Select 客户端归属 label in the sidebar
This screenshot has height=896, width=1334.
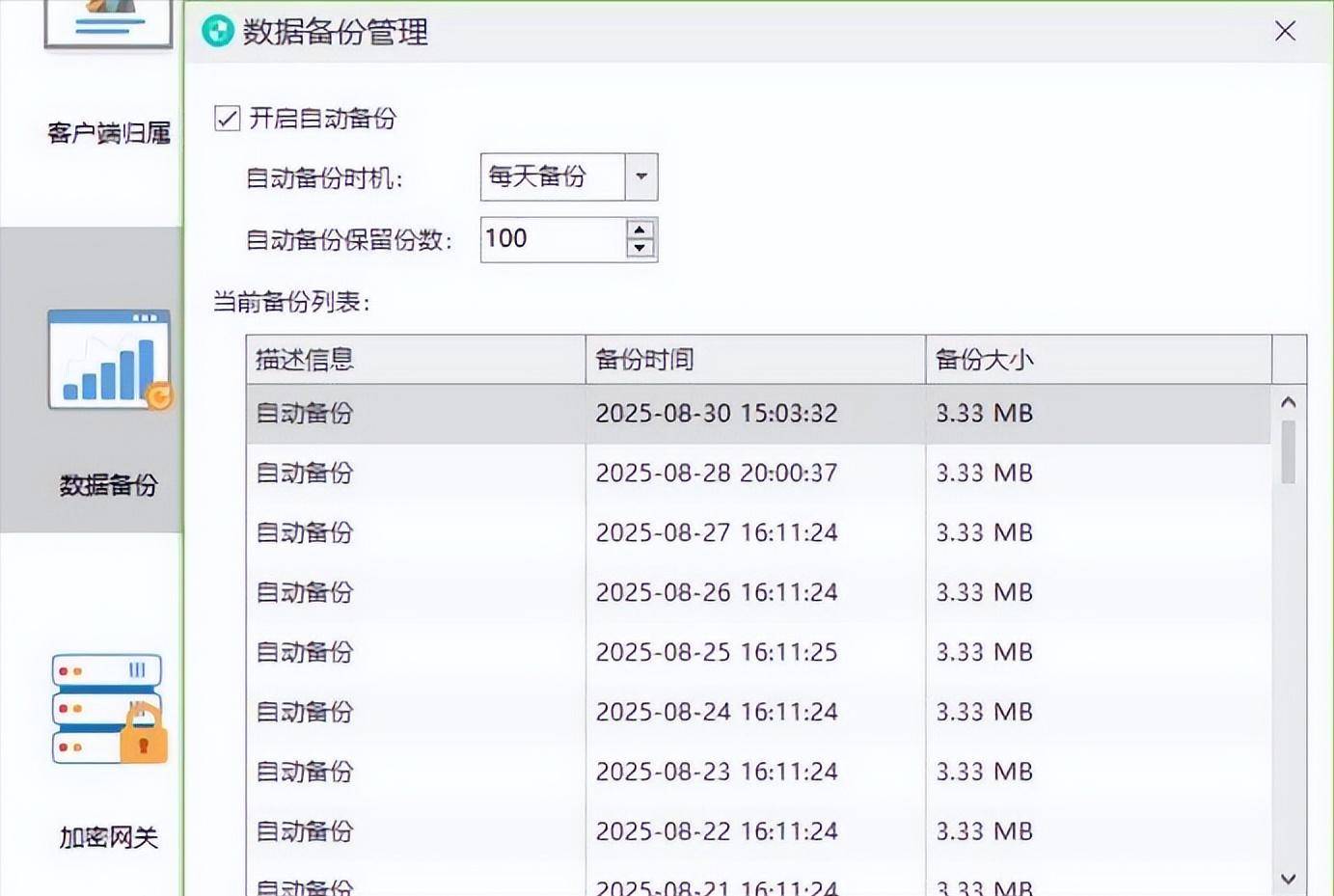pyautogui.click(x=109, y=132)
